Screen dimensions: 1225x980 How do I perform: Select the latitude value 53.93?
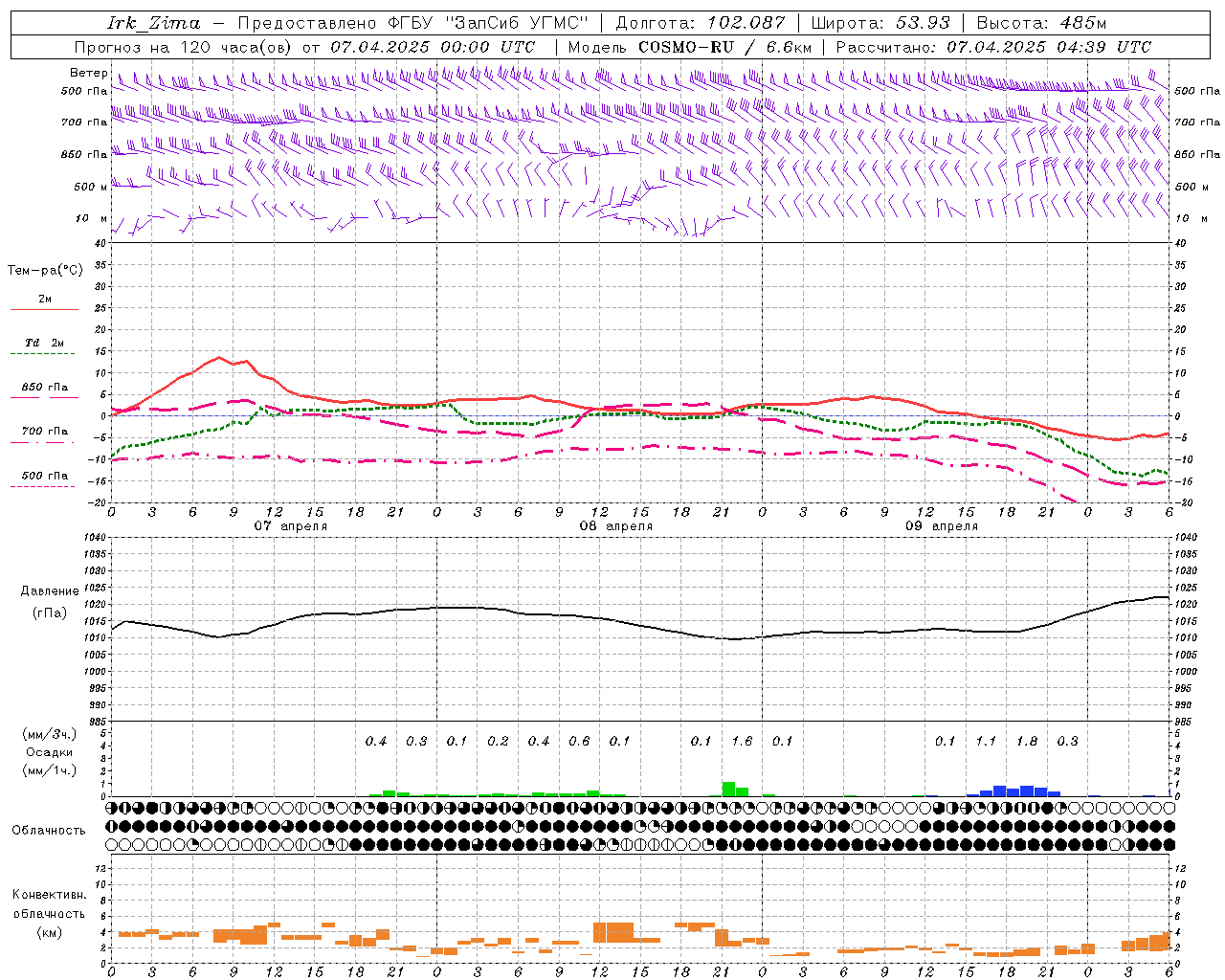pos(924,23)
